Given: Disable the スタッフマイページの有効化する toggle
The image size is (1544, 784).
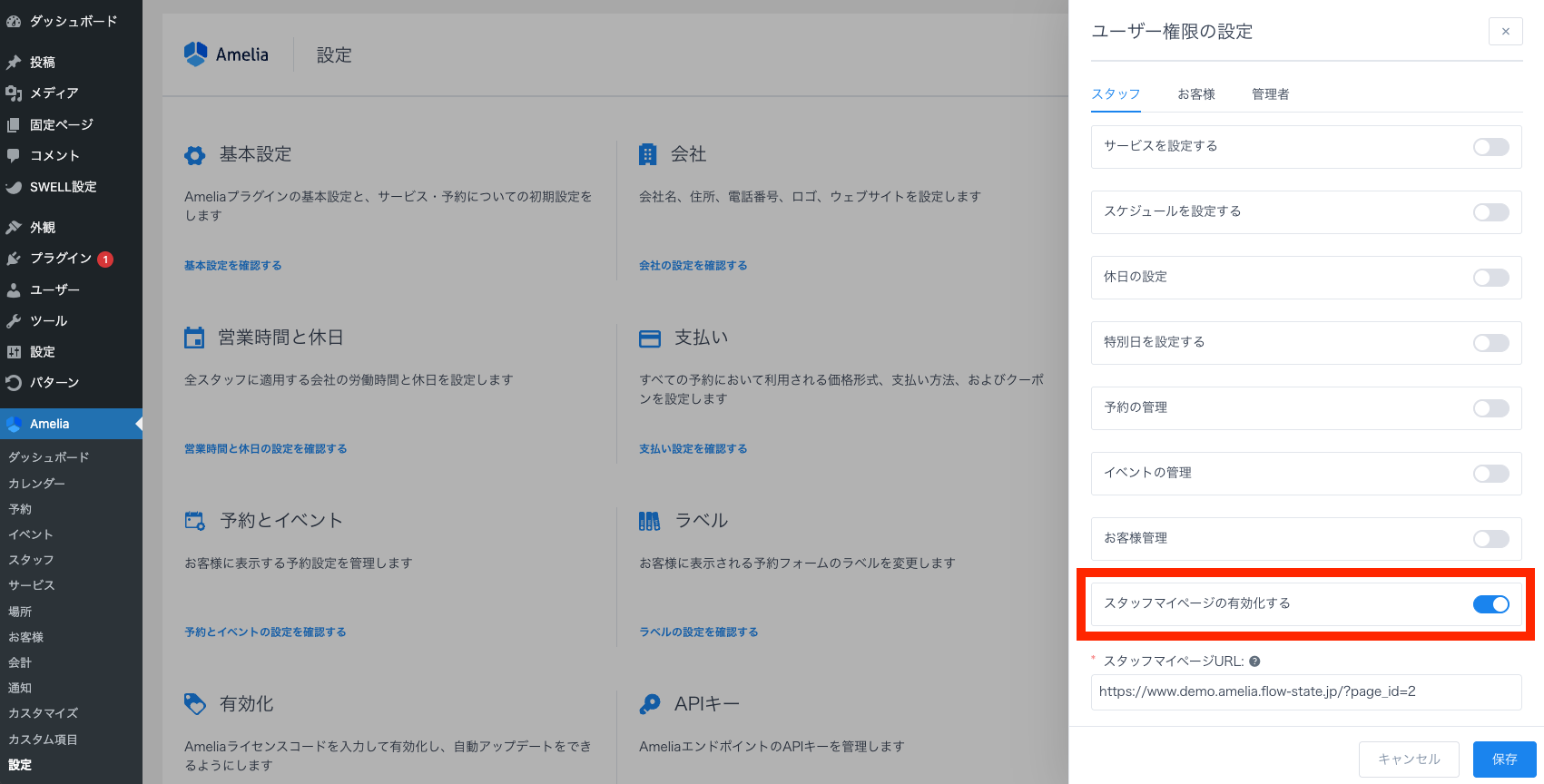Looking at the screenshot, I should click(1490, 604).
